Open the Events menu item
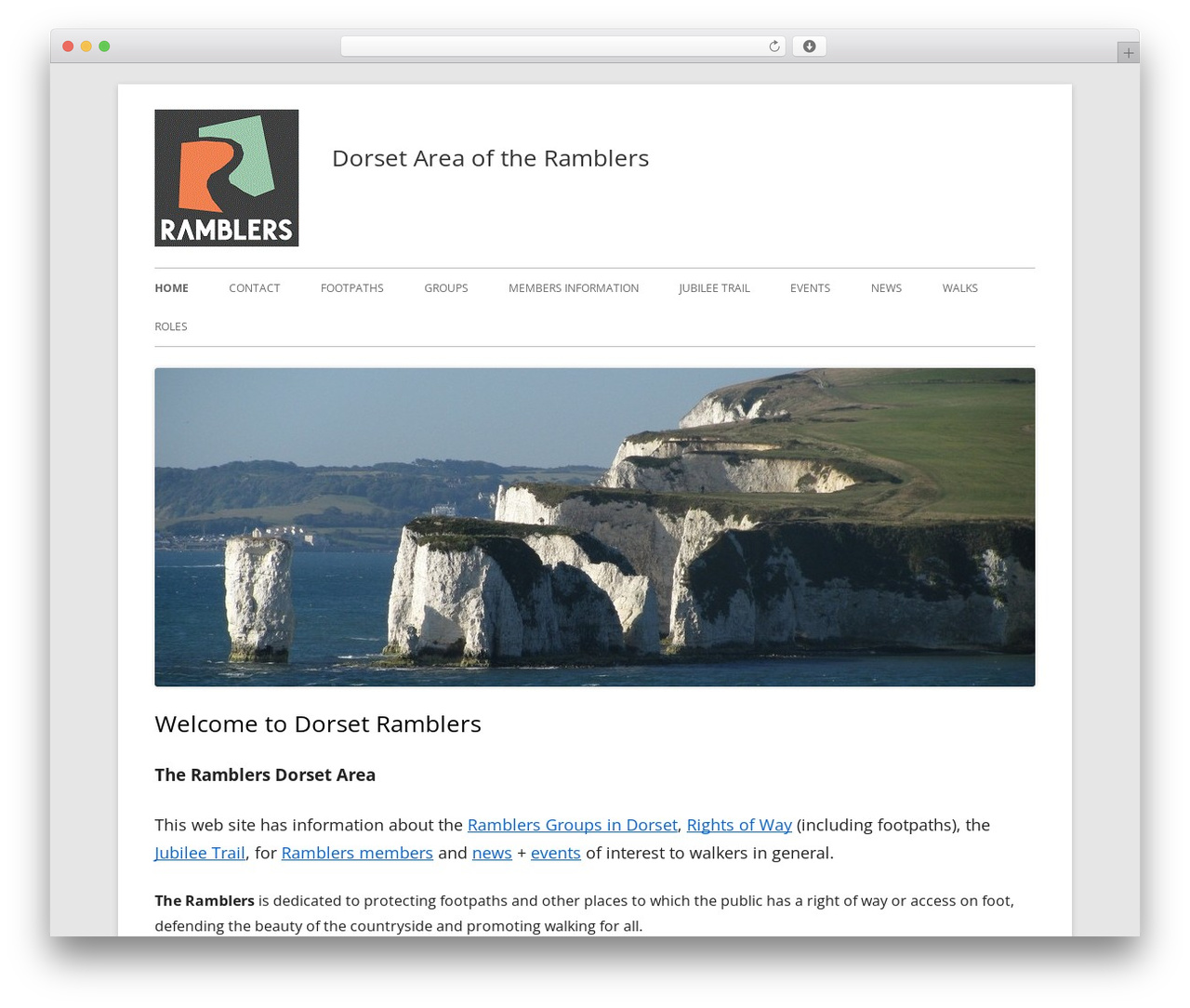The height and width of the screenshot is (1008, 1190). click(x=810, y=288)
